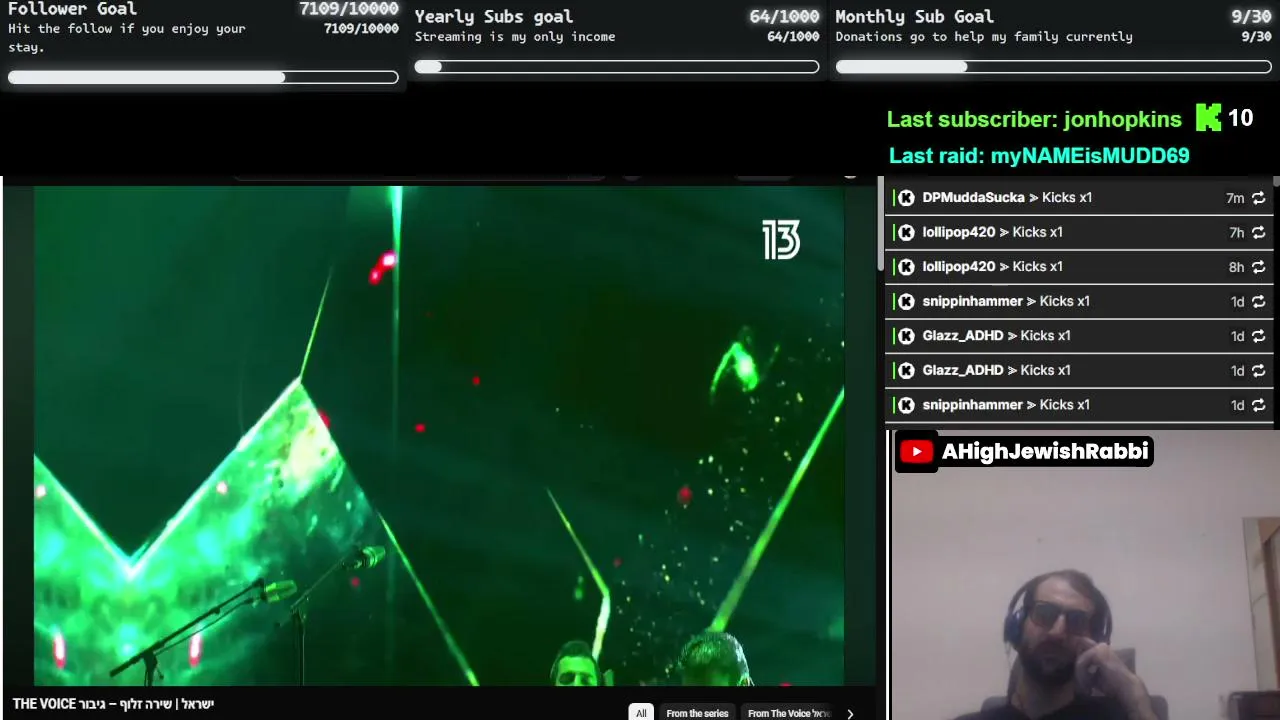The width and height of the screenshot is (1280, 720).
Task: Click 'Last subscriber: jonhopkins' text
Action: 1034,119
